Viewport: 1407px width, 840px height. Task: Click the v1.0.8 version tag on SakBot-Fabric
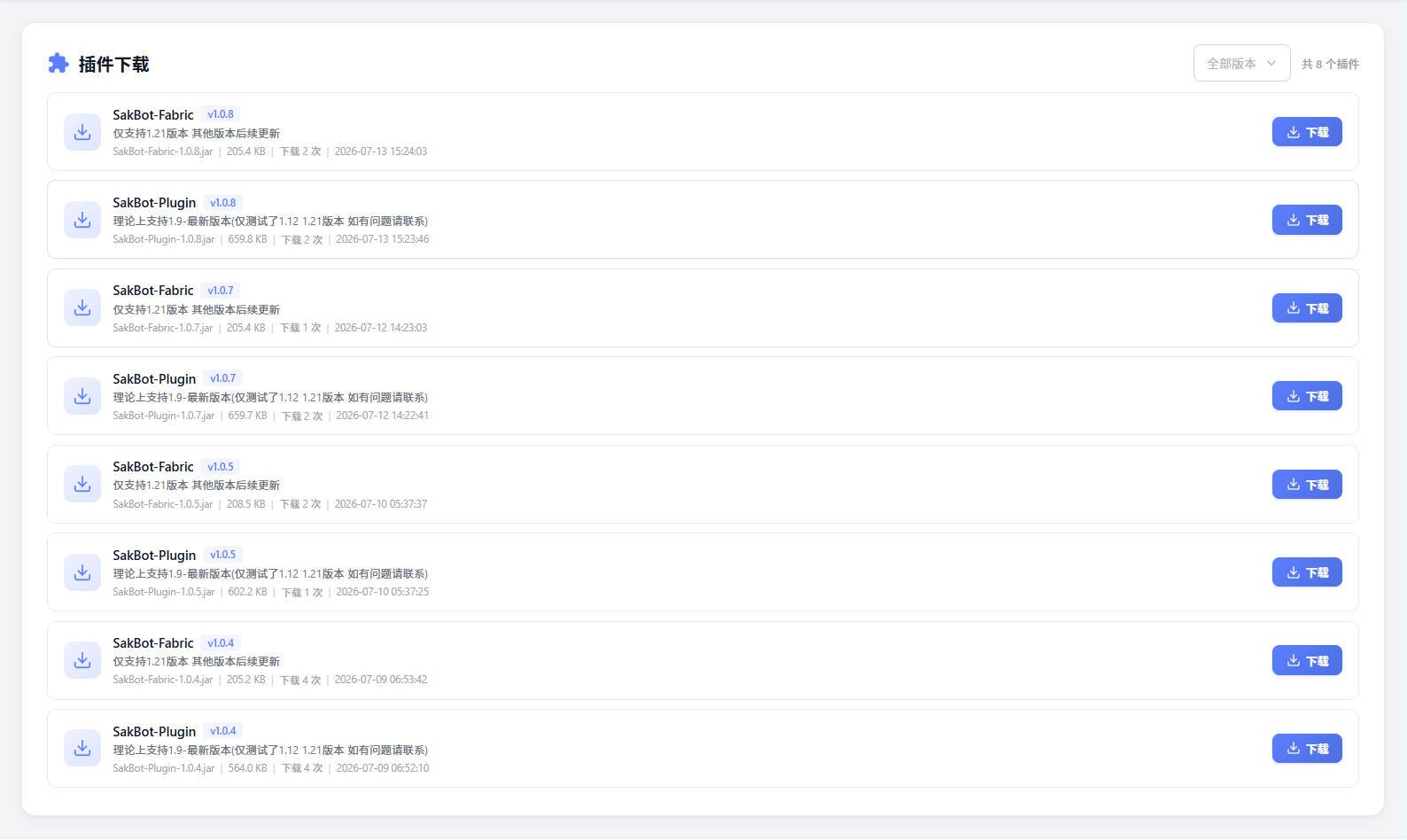point(221,114)
